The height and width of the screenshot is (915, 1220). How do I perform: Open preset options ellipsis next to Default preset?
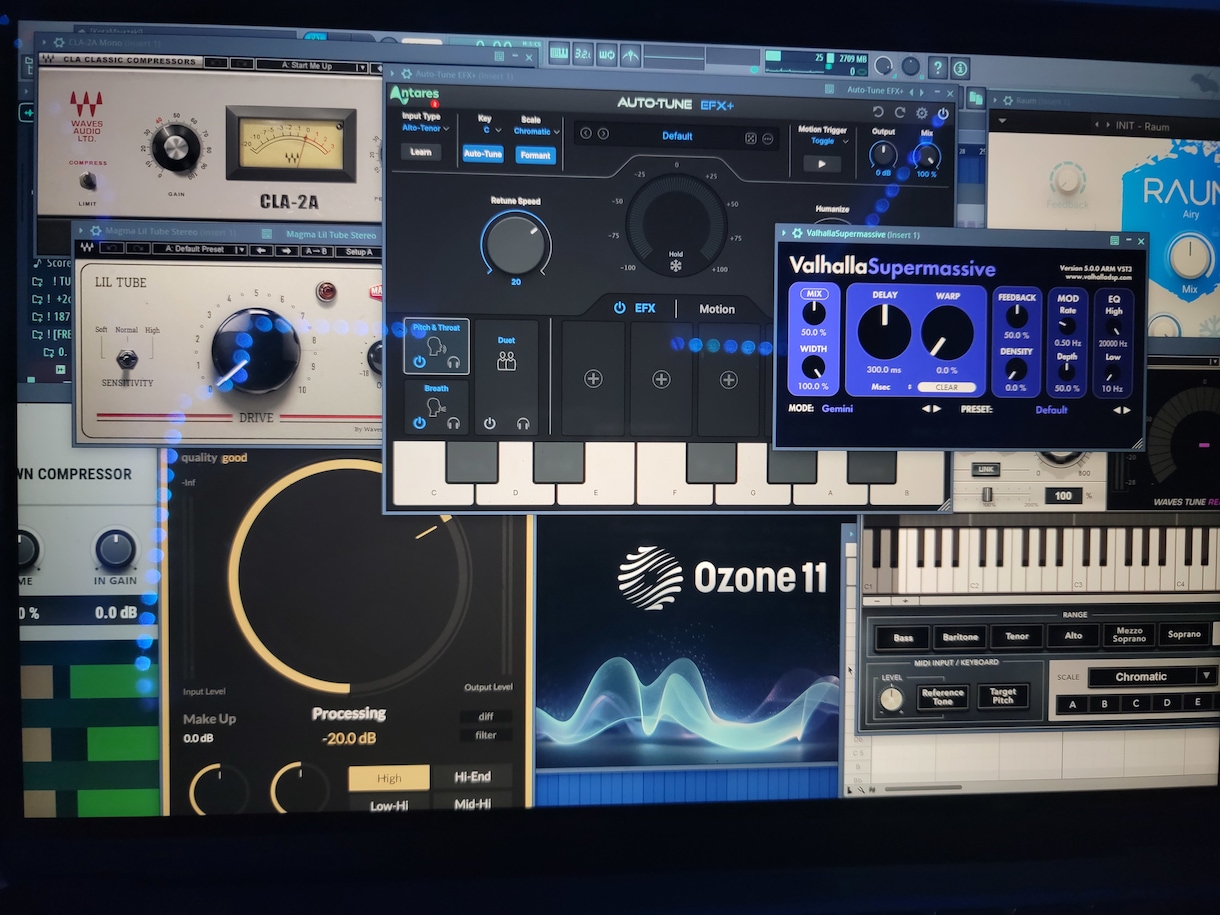768,137
